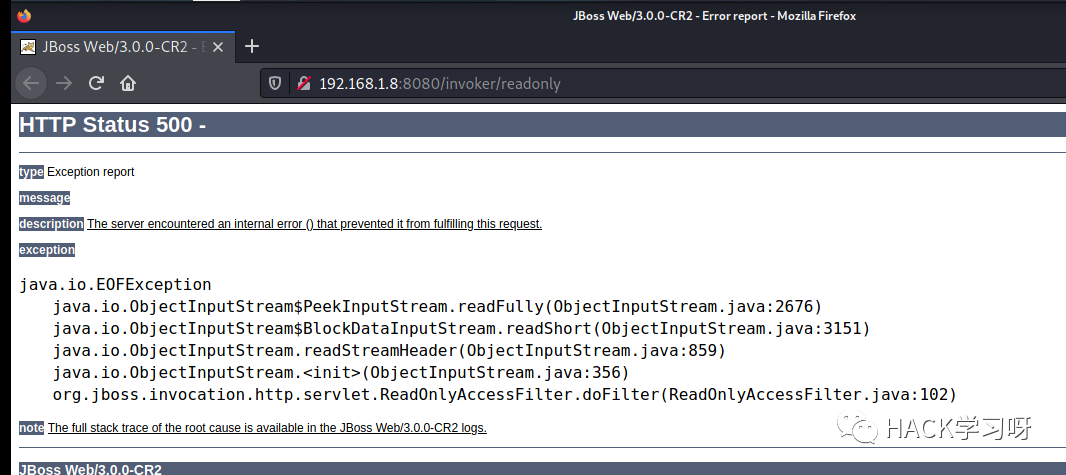1066x475 pixels.
Task: Click the JBoss Web/3.0.0-CR2 footer banner
Action: coord(542,469)
